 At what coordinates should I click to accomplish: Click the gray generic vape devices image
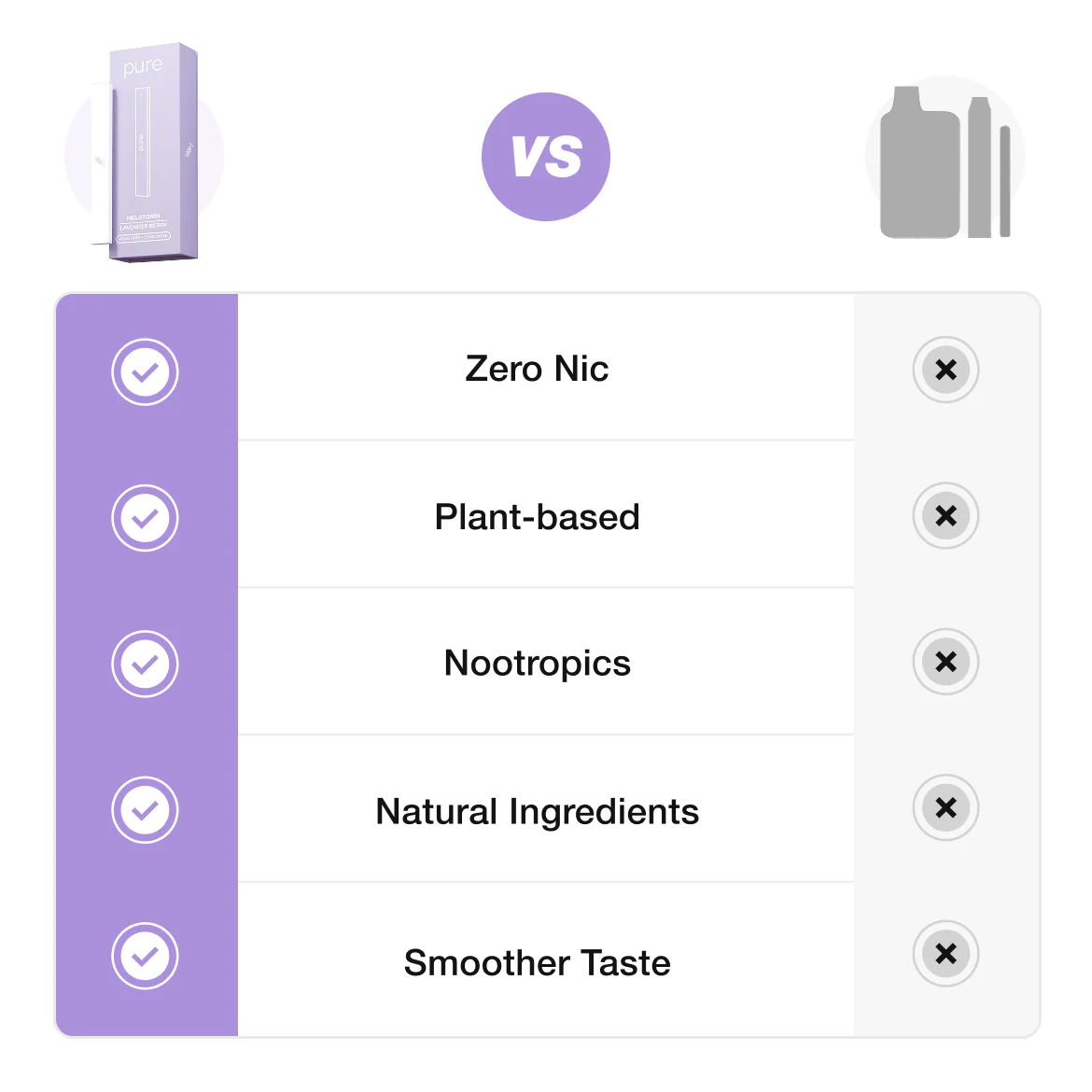pyautogui.click(x=945, y=163)
